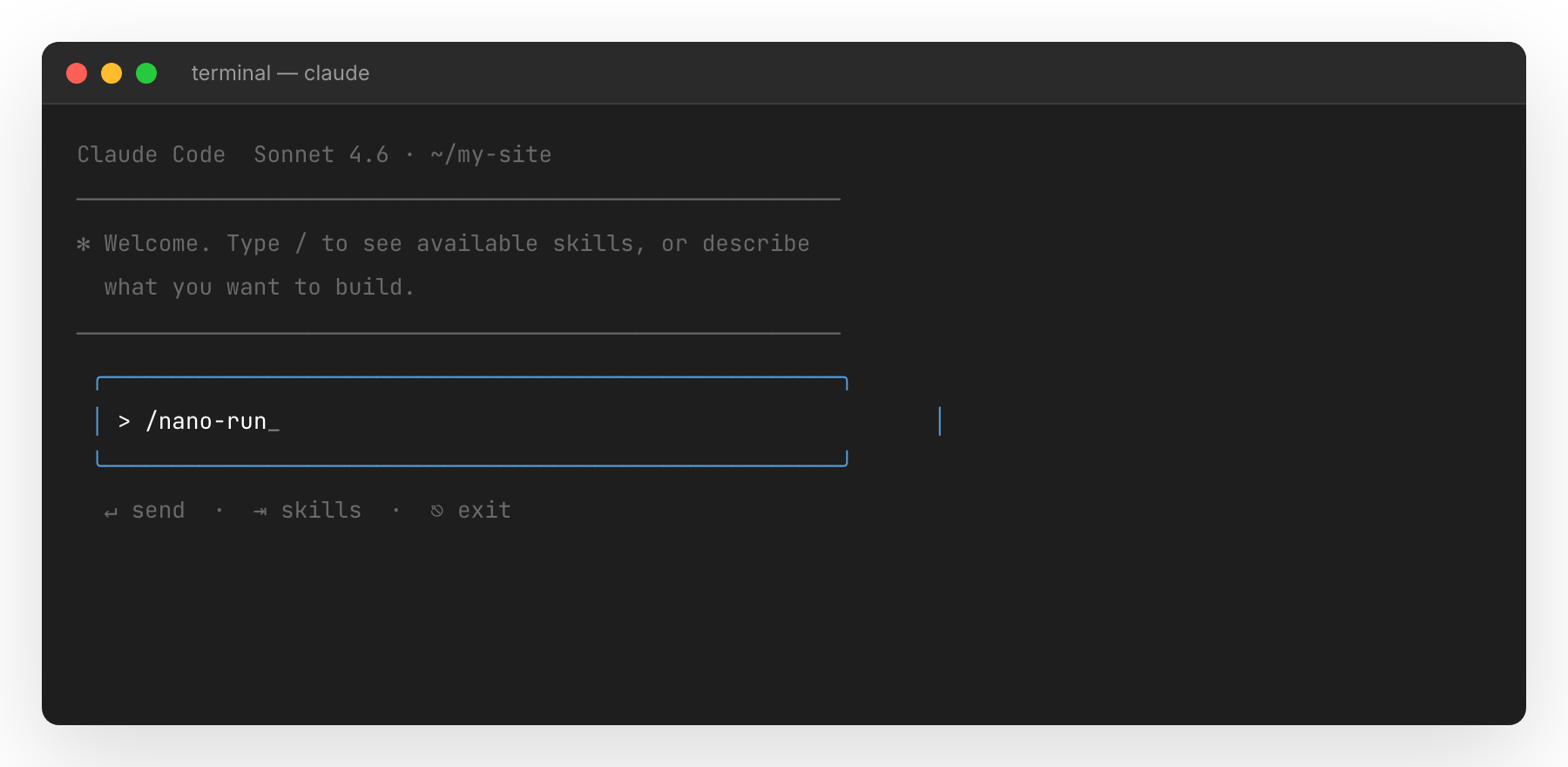Select the /nano-run command text
This screenshot has width=1568, height=767.
[212, 421]
